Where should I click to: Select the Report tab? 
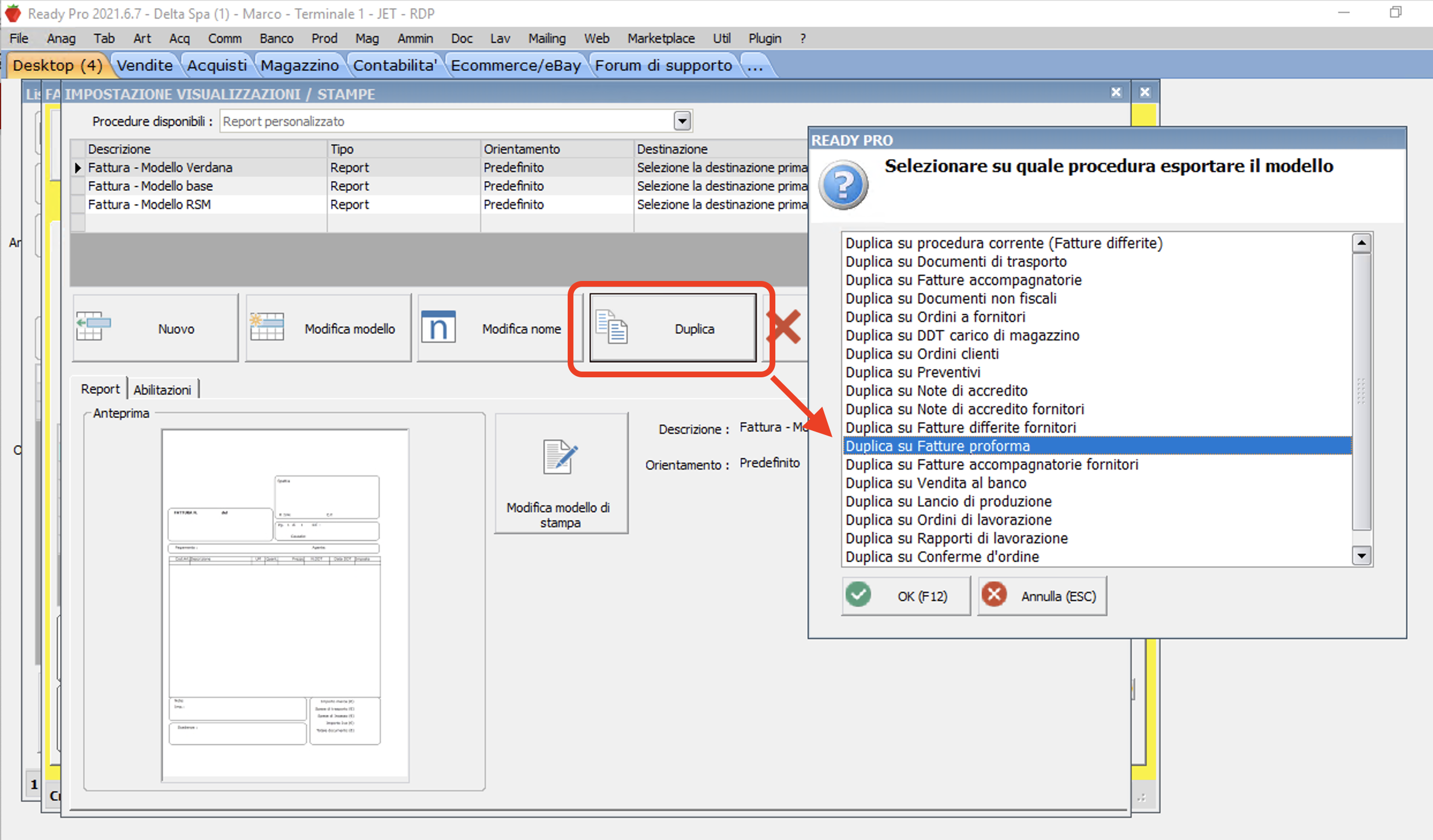pos(100,389)
